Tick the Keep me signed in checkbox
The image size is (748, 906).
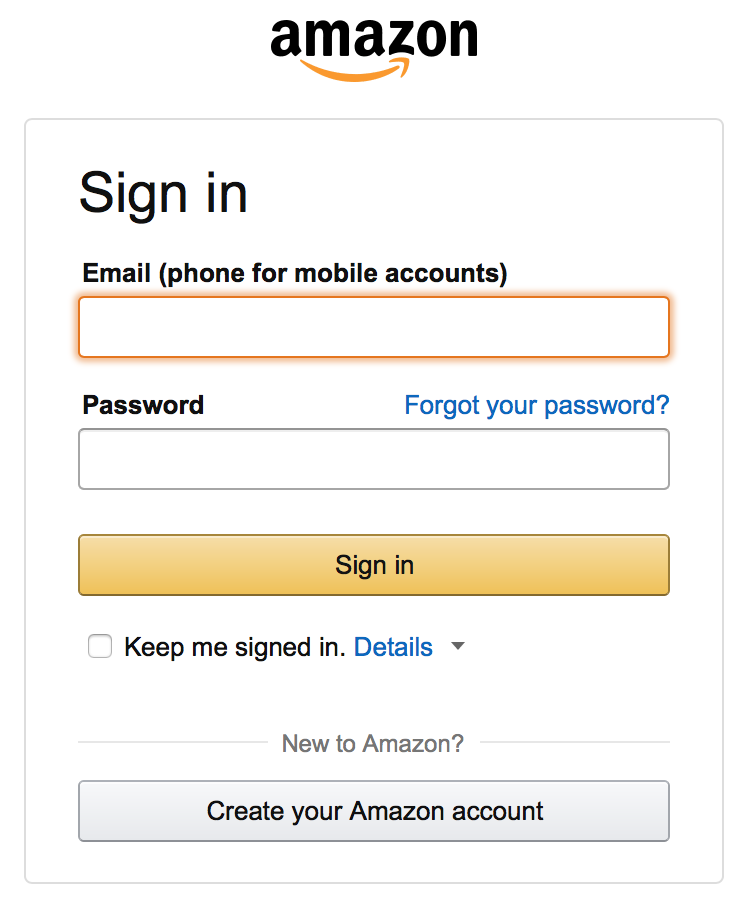(100, 647)
